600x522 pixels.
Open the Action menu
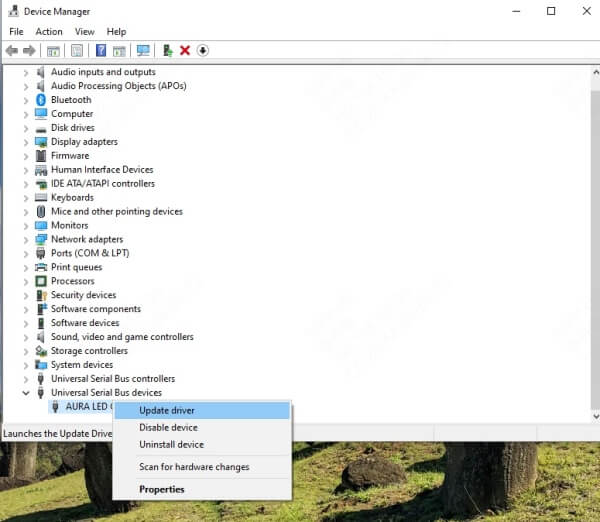click(x=49, y=32)
